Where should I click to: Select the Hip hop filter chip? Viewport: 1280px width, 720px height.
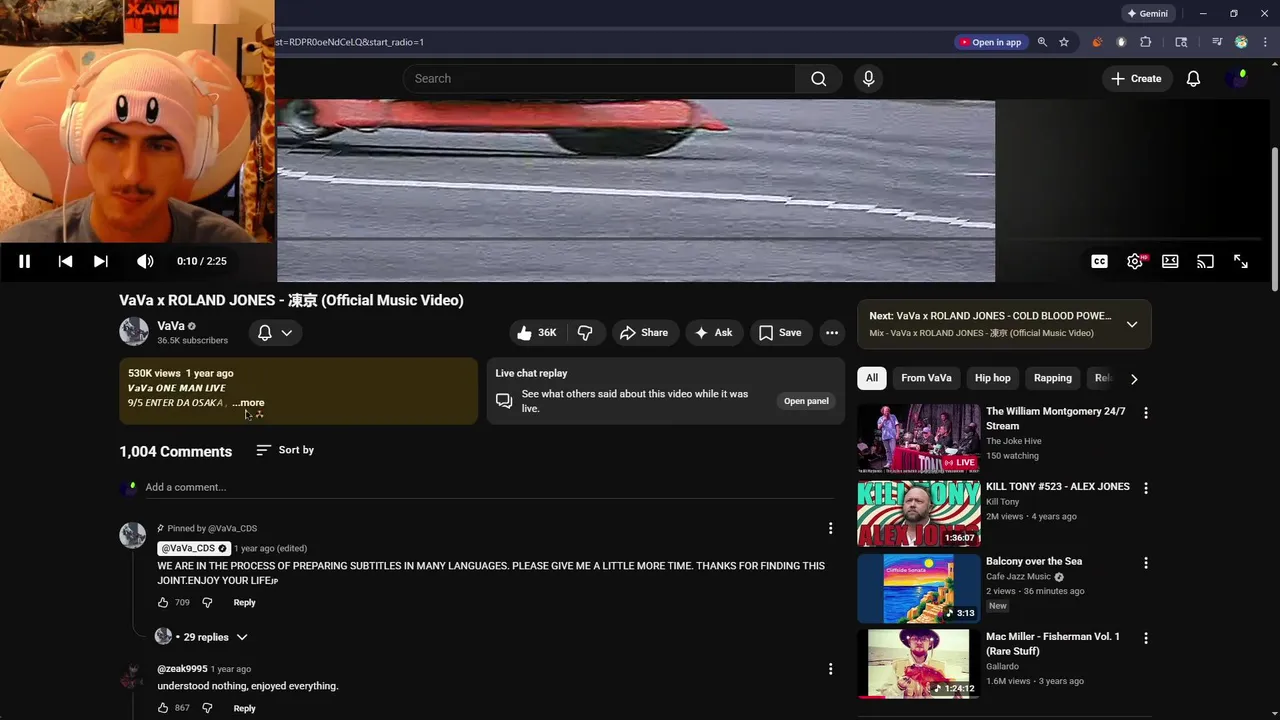point(993,378)
